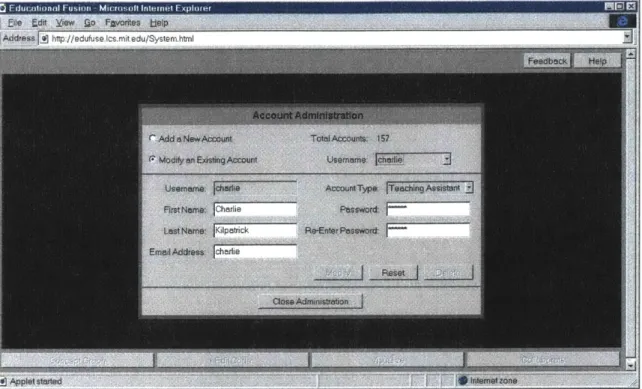This screenshot has width=642, height=389.
Task: Open the Help menu in the menu bar
Action: tap(159, 23)
